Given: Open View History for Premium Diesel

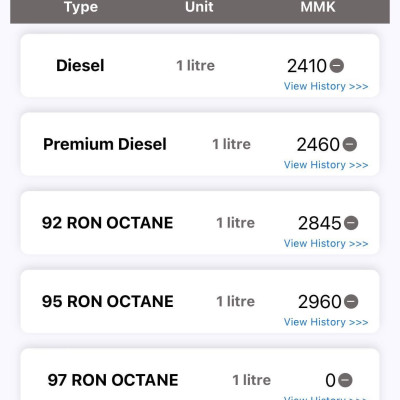Looking at the screenshot, I should point(326,165).
